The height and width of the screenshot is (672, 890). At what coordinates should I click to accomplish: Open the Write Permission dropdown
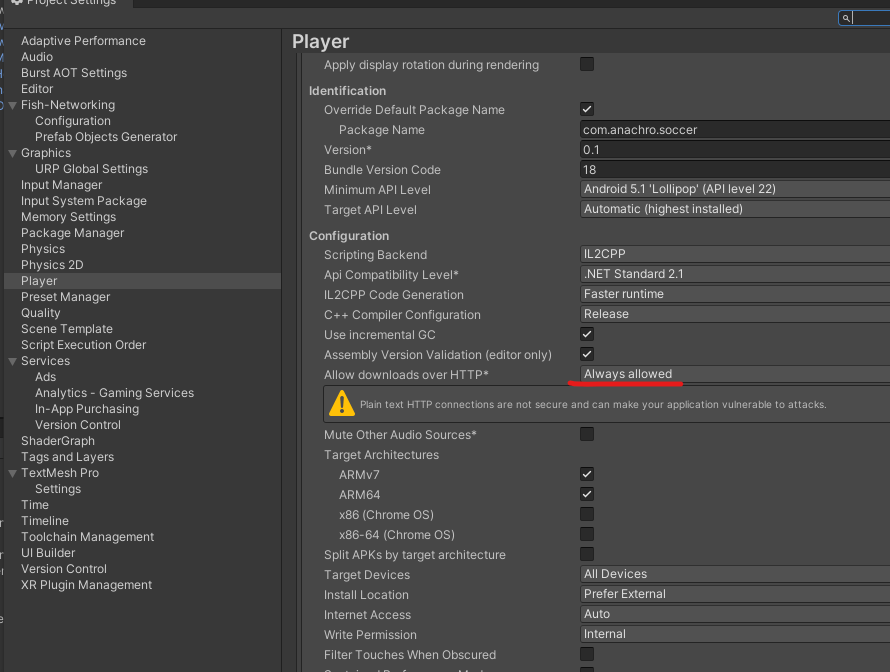pyautogui.click(x=735, y=634)
